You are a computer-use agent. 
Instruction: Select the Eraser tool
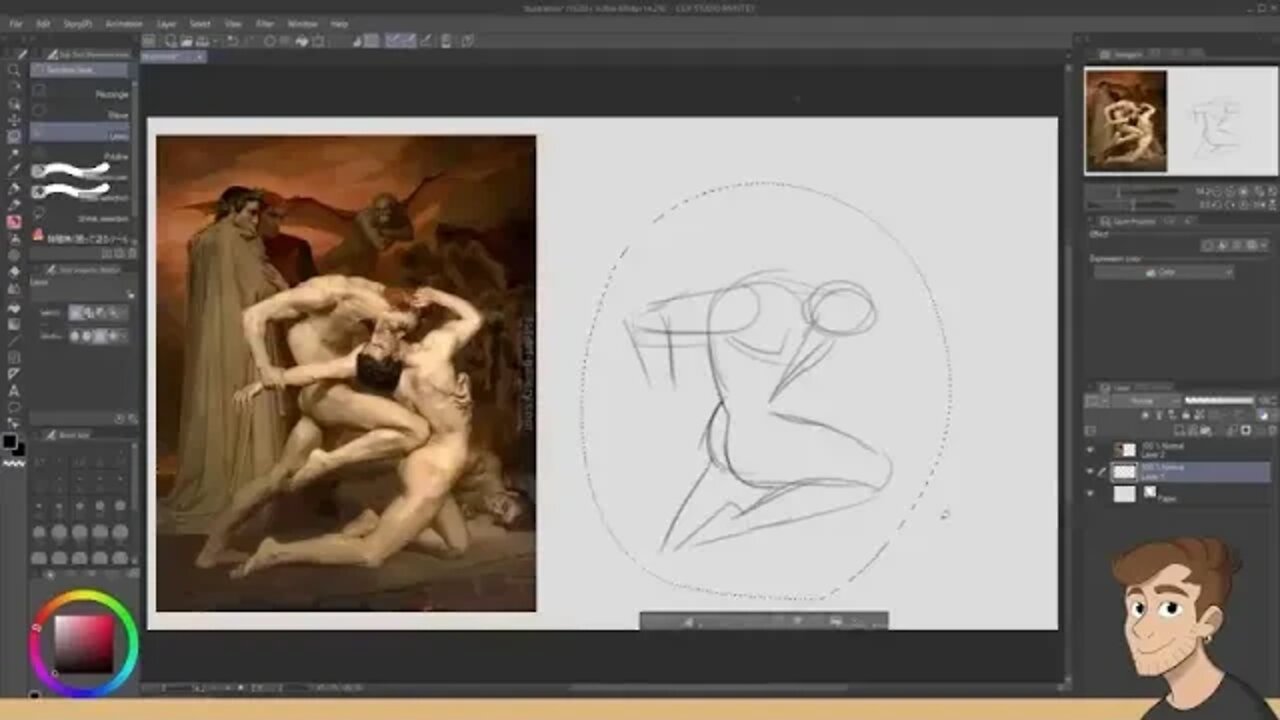tap(14, 272)
